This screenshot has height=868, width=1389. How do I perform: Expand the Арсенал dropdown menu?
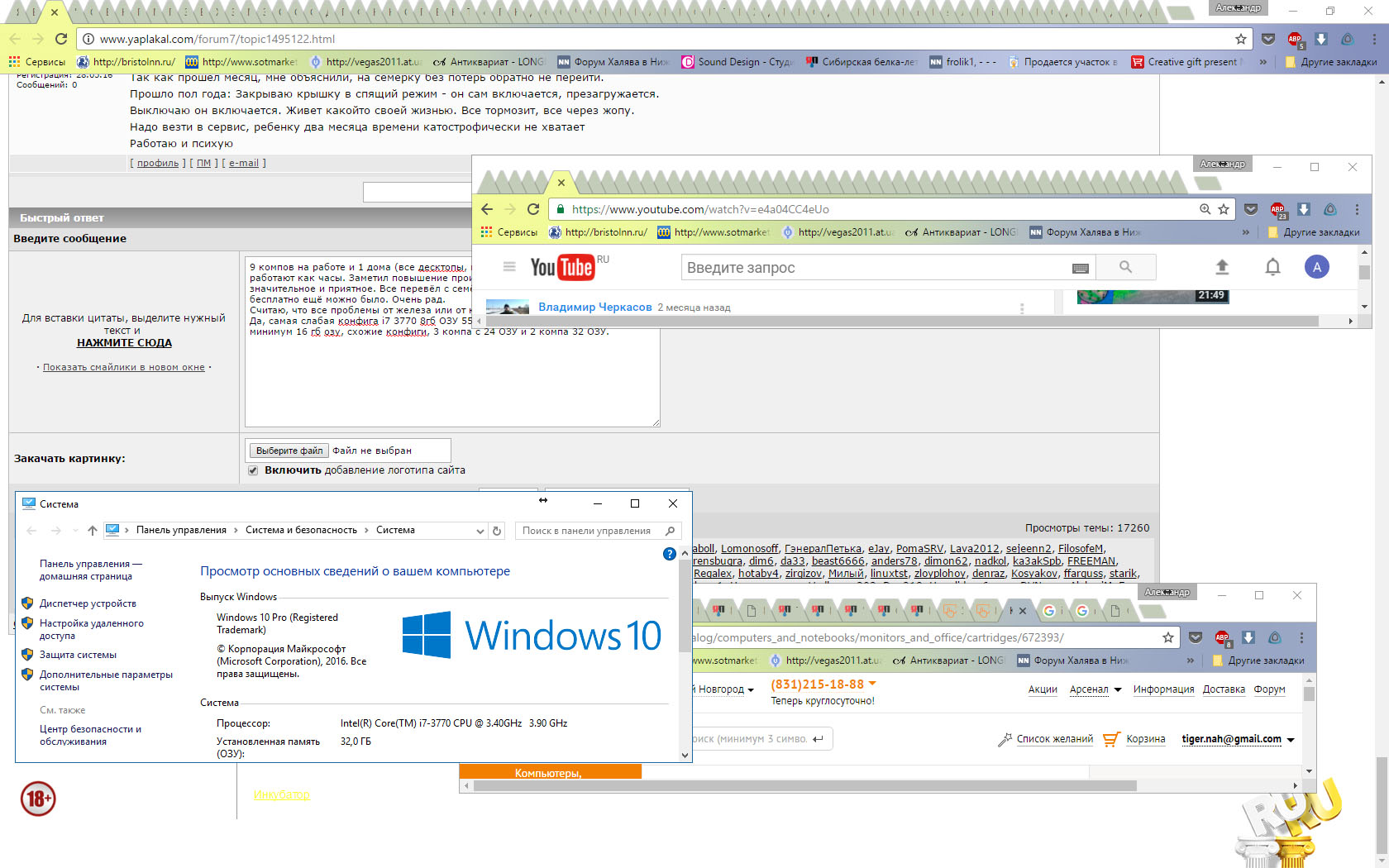pos(1118,689)
